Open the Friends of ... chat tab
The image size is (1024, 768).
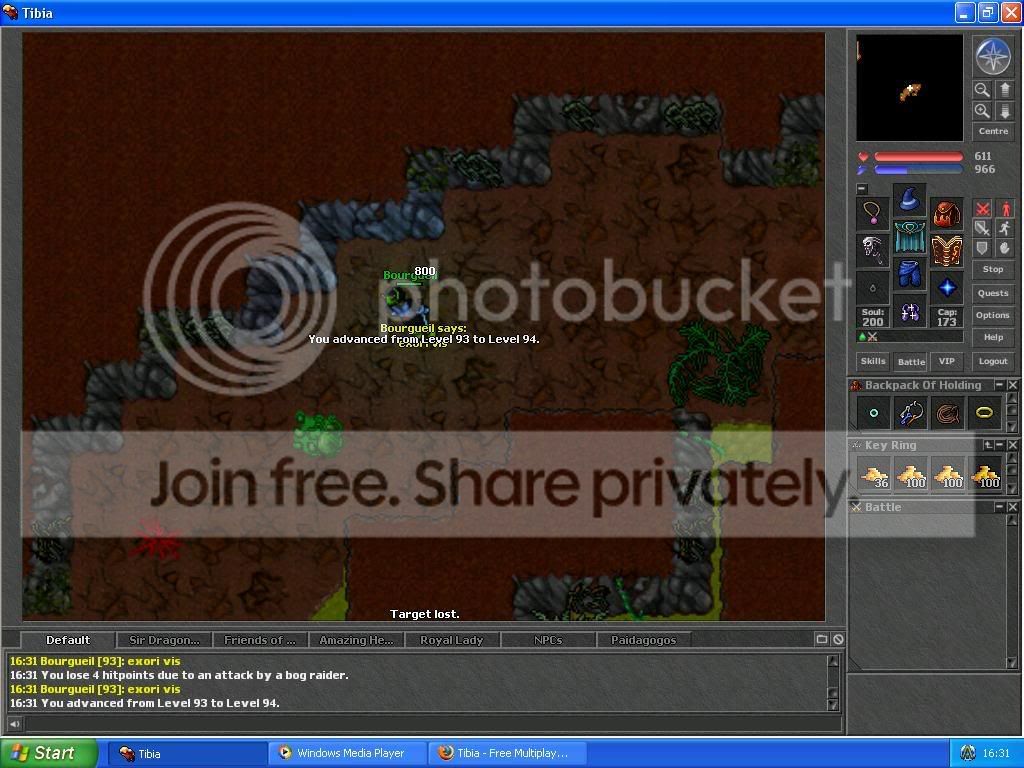pos(260,640)
